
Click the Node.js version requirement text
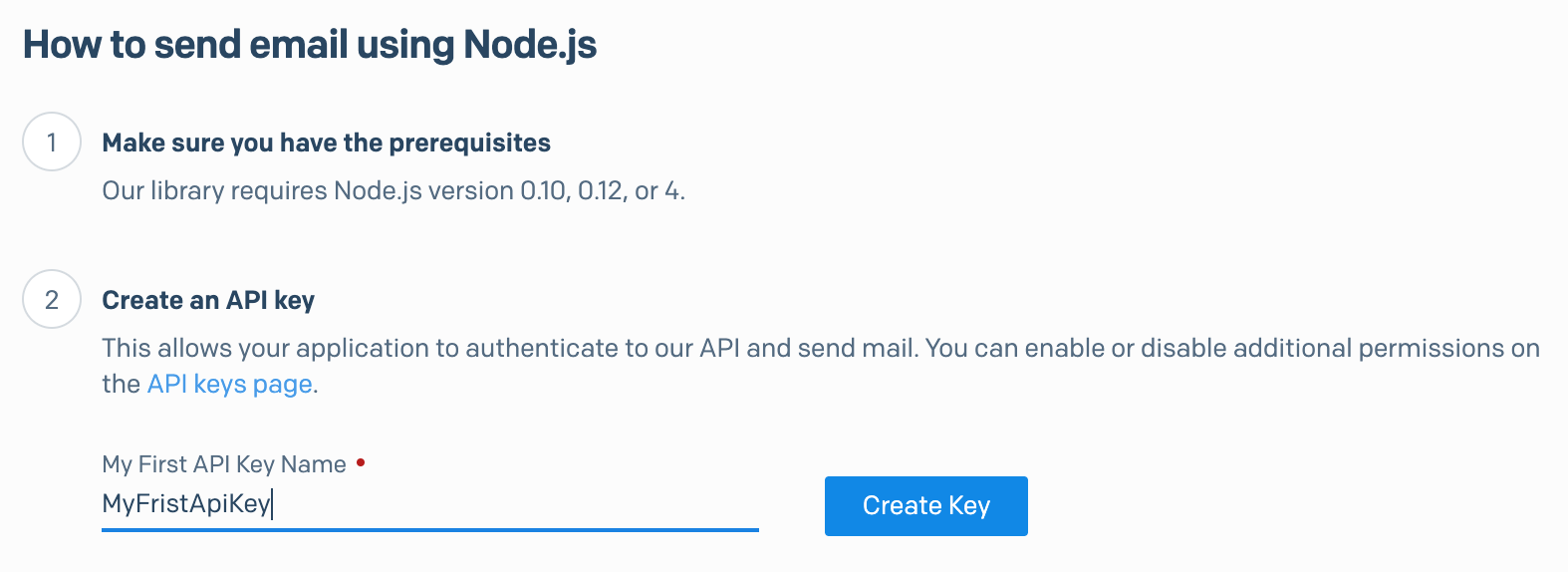point(393,191)
